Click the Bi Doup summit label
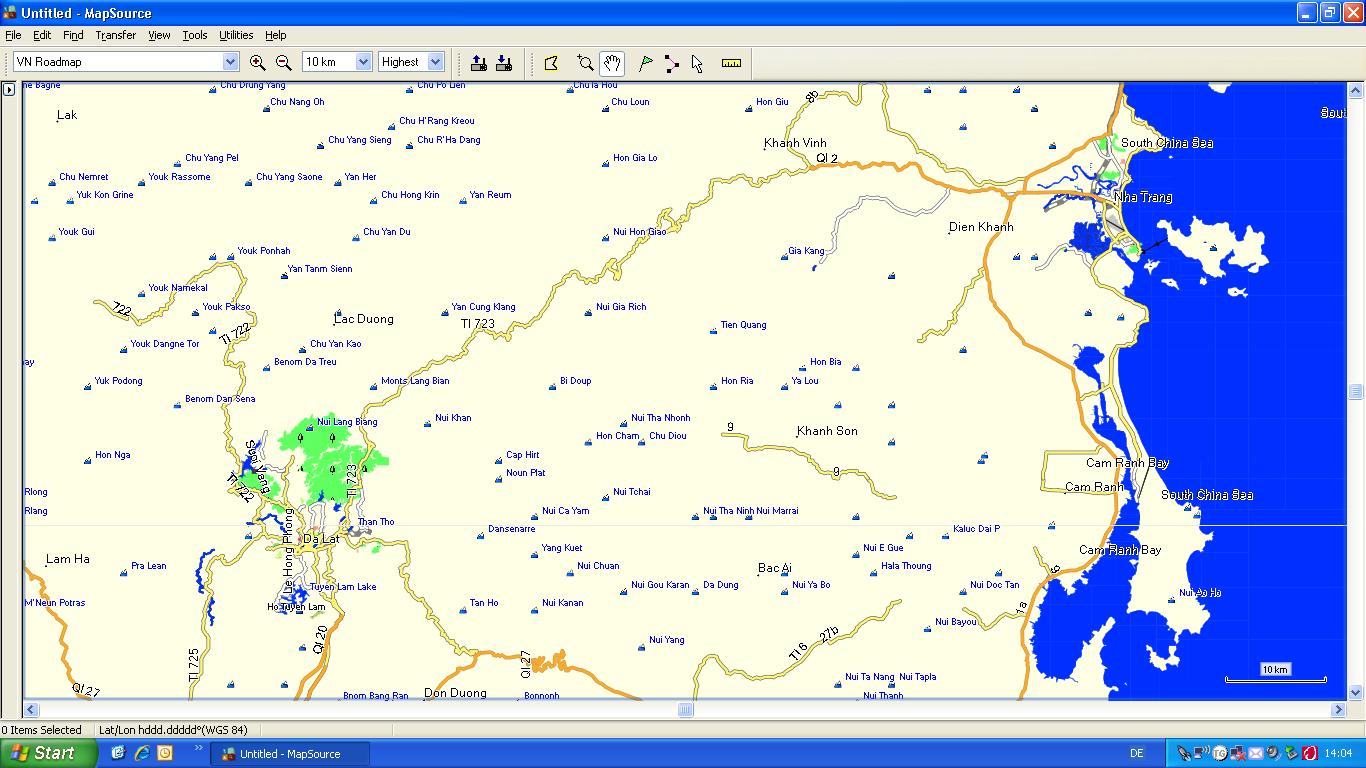This screenshot has height=768, width=1366. (575, 381)
